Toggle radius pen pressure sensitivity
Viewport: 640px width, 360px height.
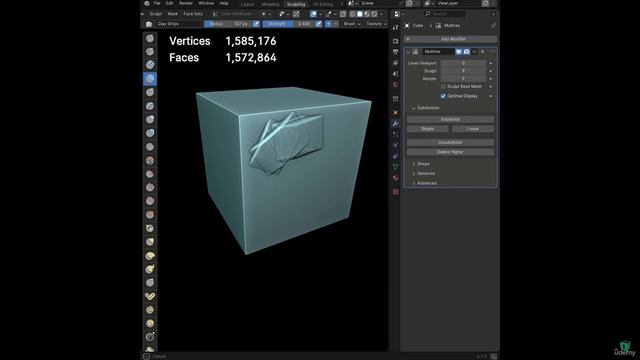coord(256,24)
